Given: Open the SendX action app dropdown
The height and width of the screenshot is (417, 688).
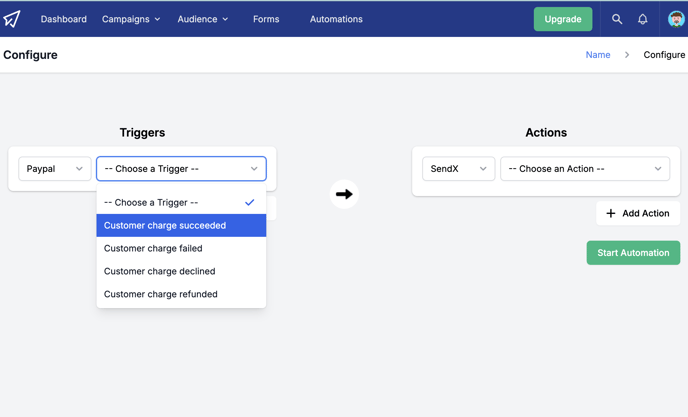Looking at the screenshot, I should 459,169.
